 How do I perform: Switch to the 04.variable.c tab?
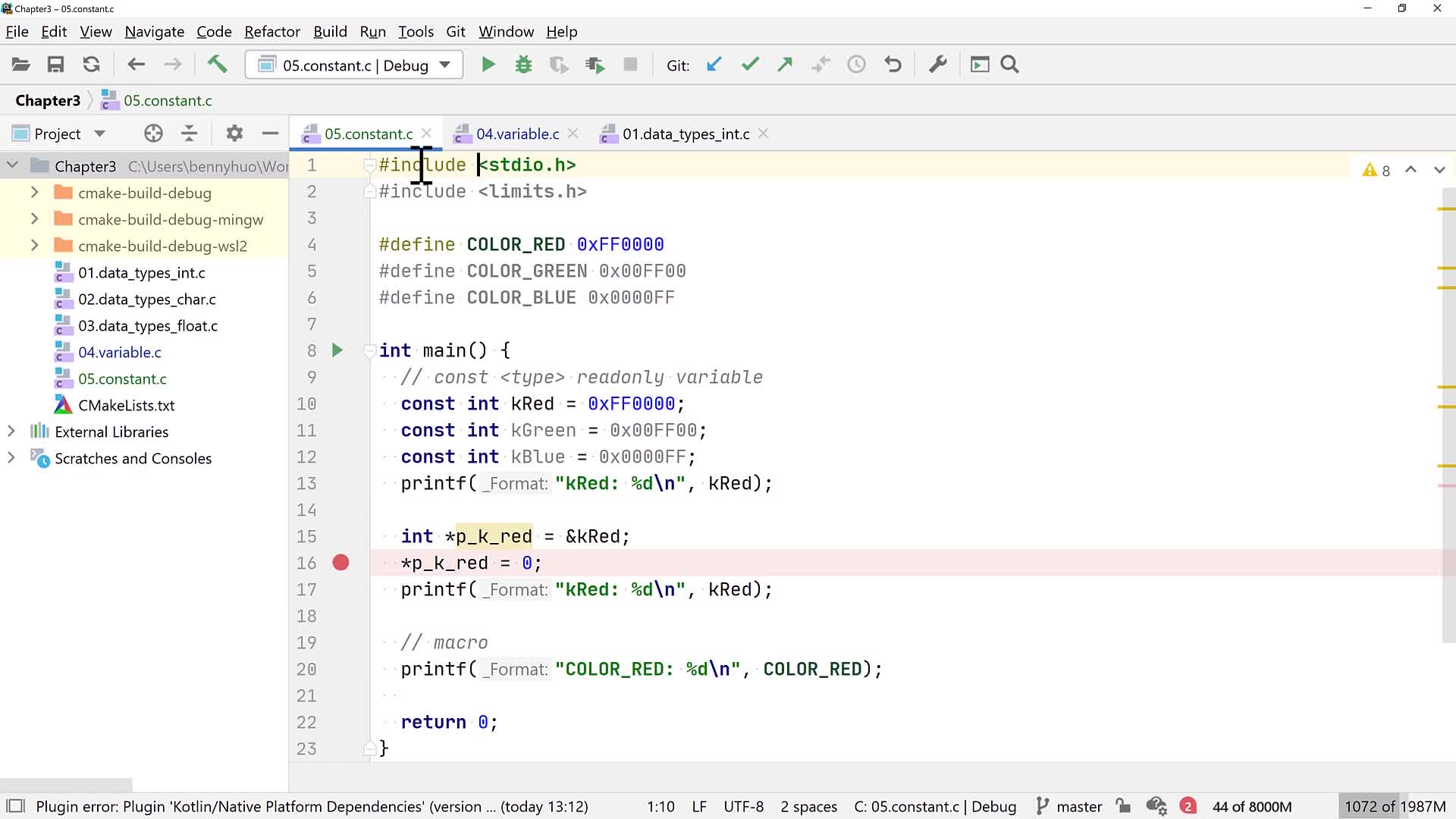click(517, 134)
